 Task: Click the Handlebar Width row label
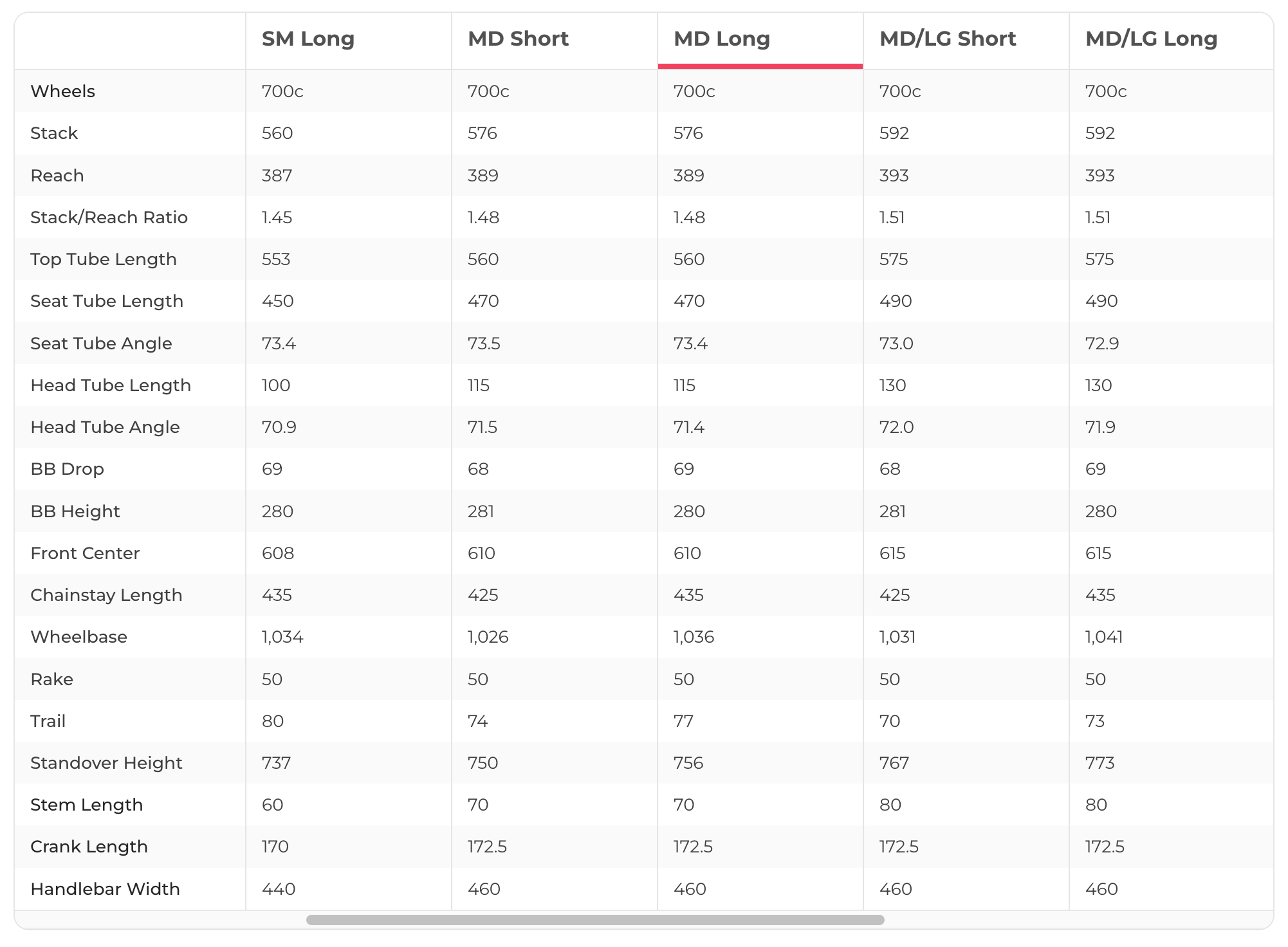105,889
